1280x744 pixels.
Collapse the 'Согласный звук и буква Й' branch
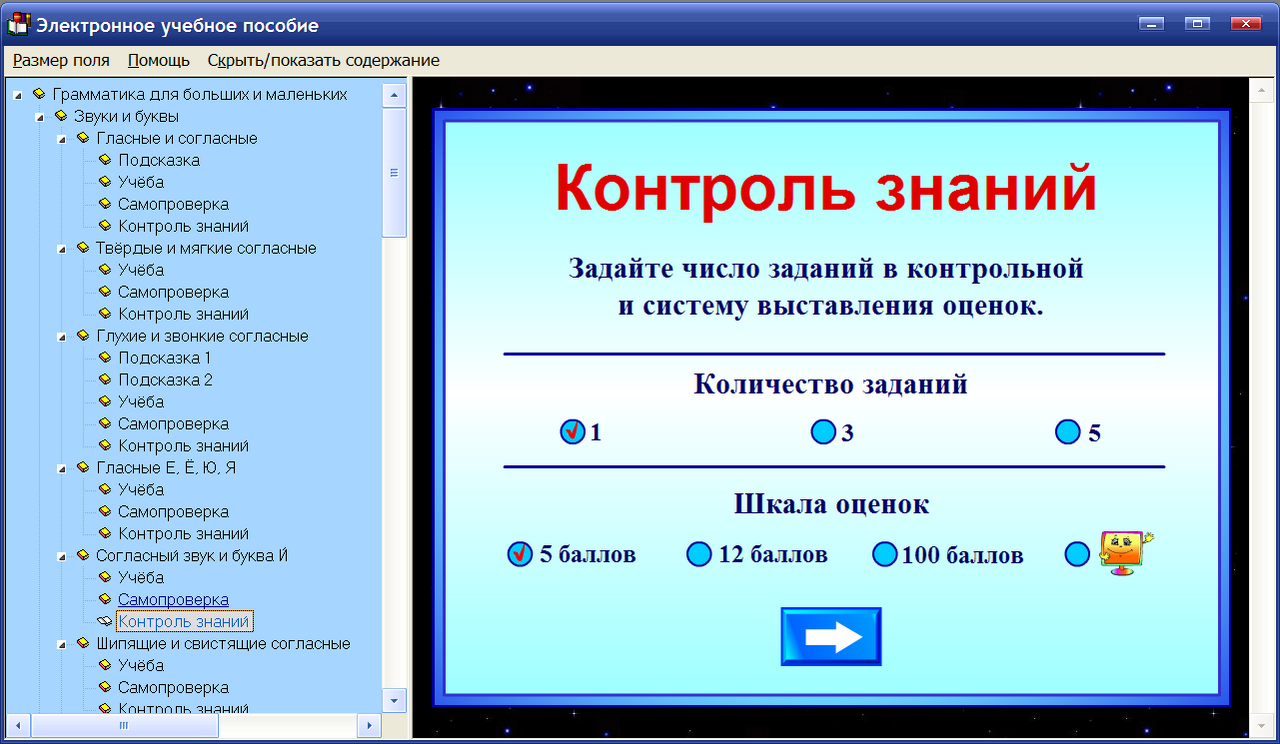coord(62,555)
